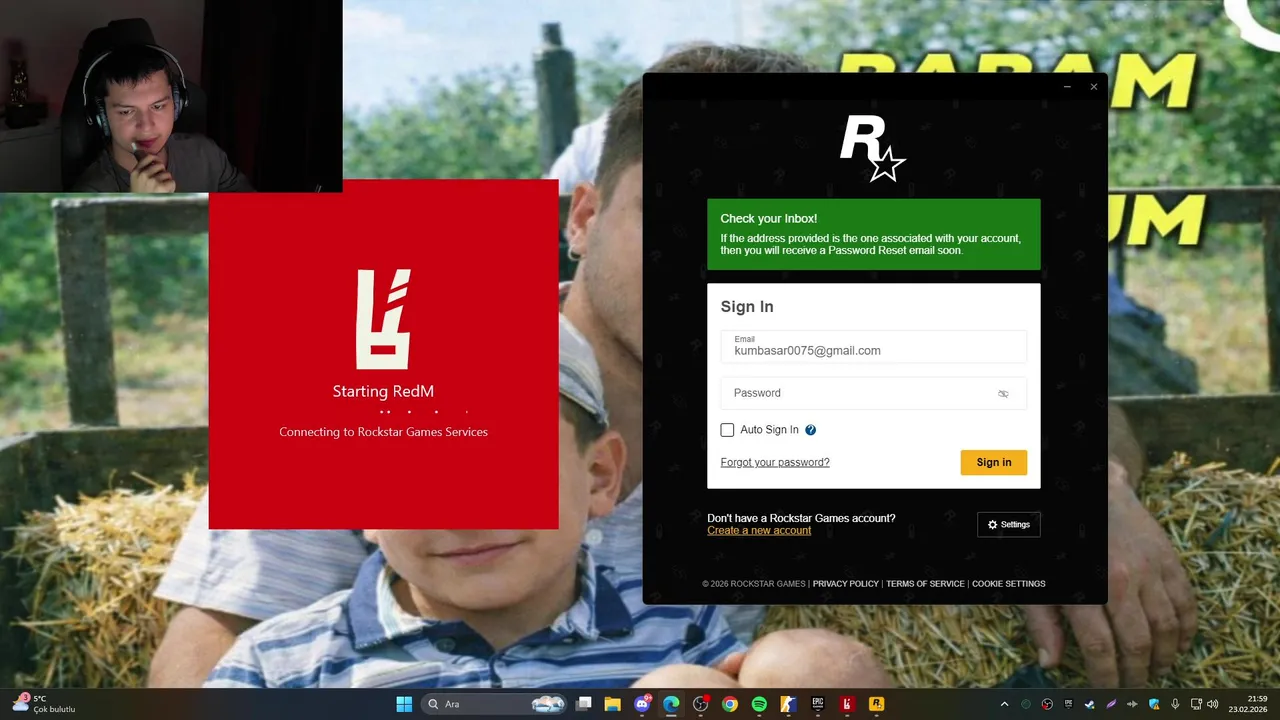The width and height of the screenshot is (1280, 720).
Task: Click "Connecting to Rockstar Games Services" status text
Action: [x=383, y=432]
